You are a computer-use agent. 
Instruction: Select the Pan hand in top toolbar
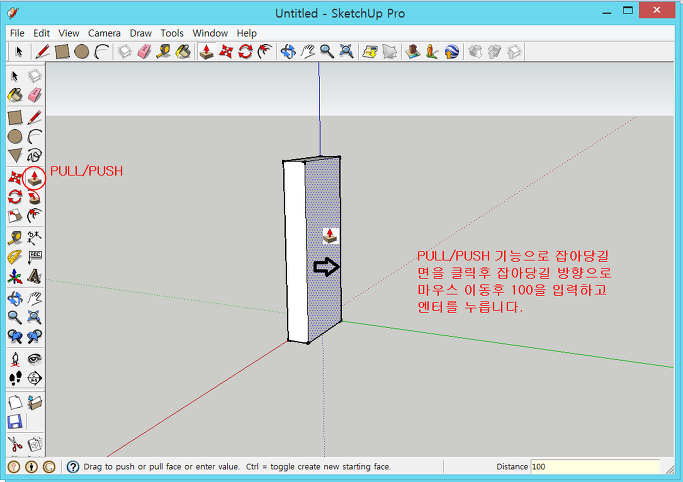coord(308,51)
